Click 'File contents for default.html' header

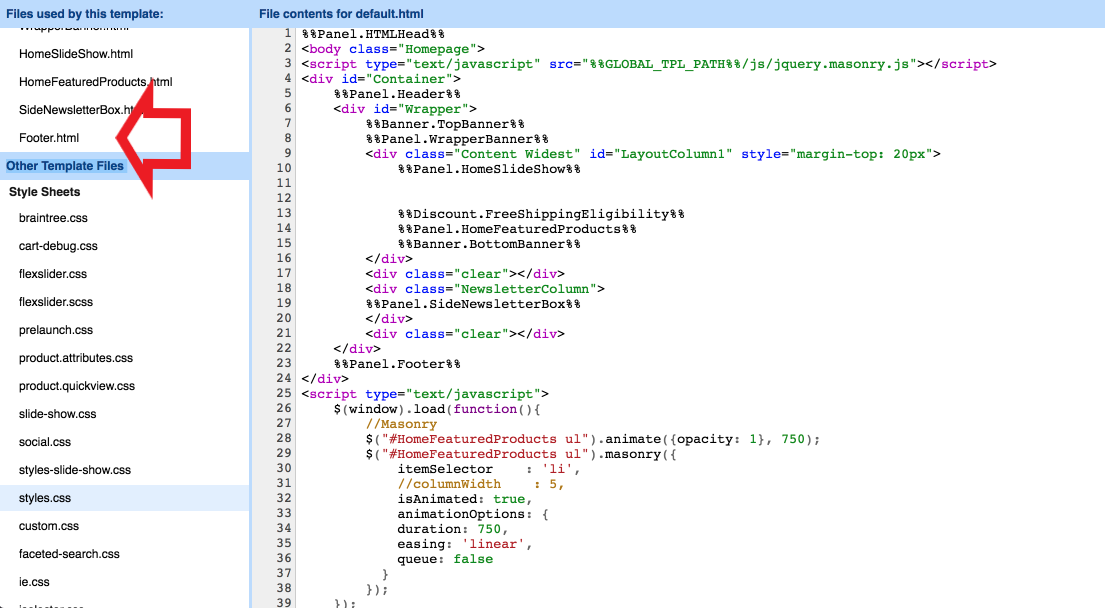click(x=341, y=13)
